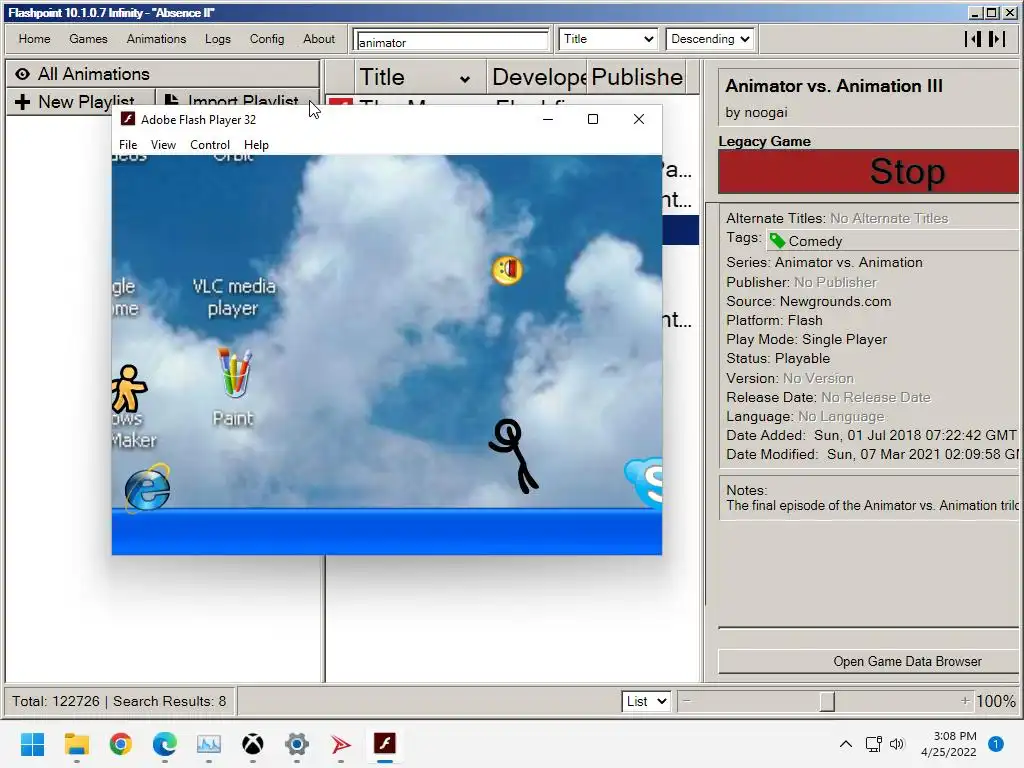This screenshot has height=768, width=1024.
Task: Open the notification badge in the tray
Action: [x=996, y=744]
